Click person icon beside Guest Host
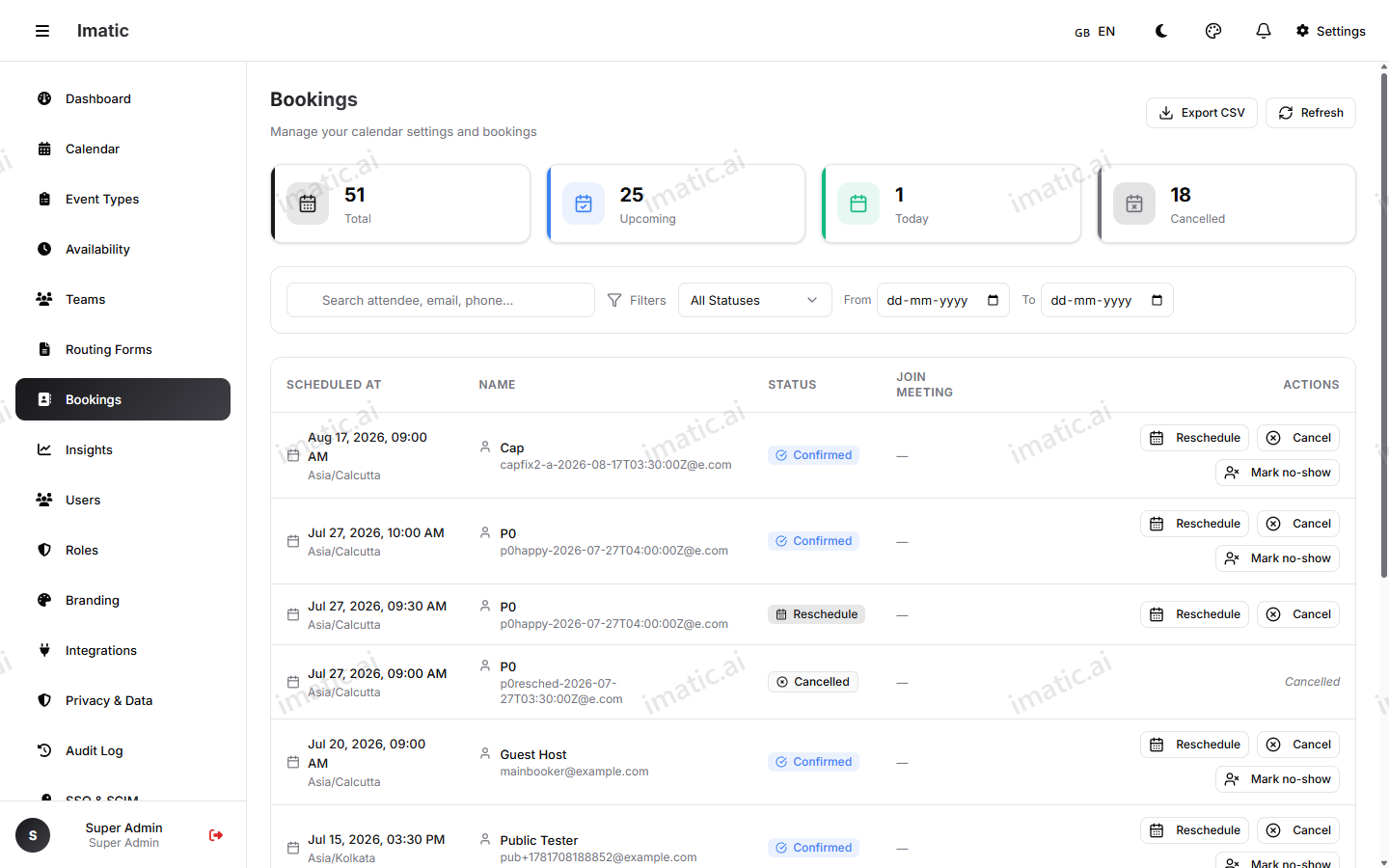Screen dimensions: 1389x868 click(x=485, y=753)
